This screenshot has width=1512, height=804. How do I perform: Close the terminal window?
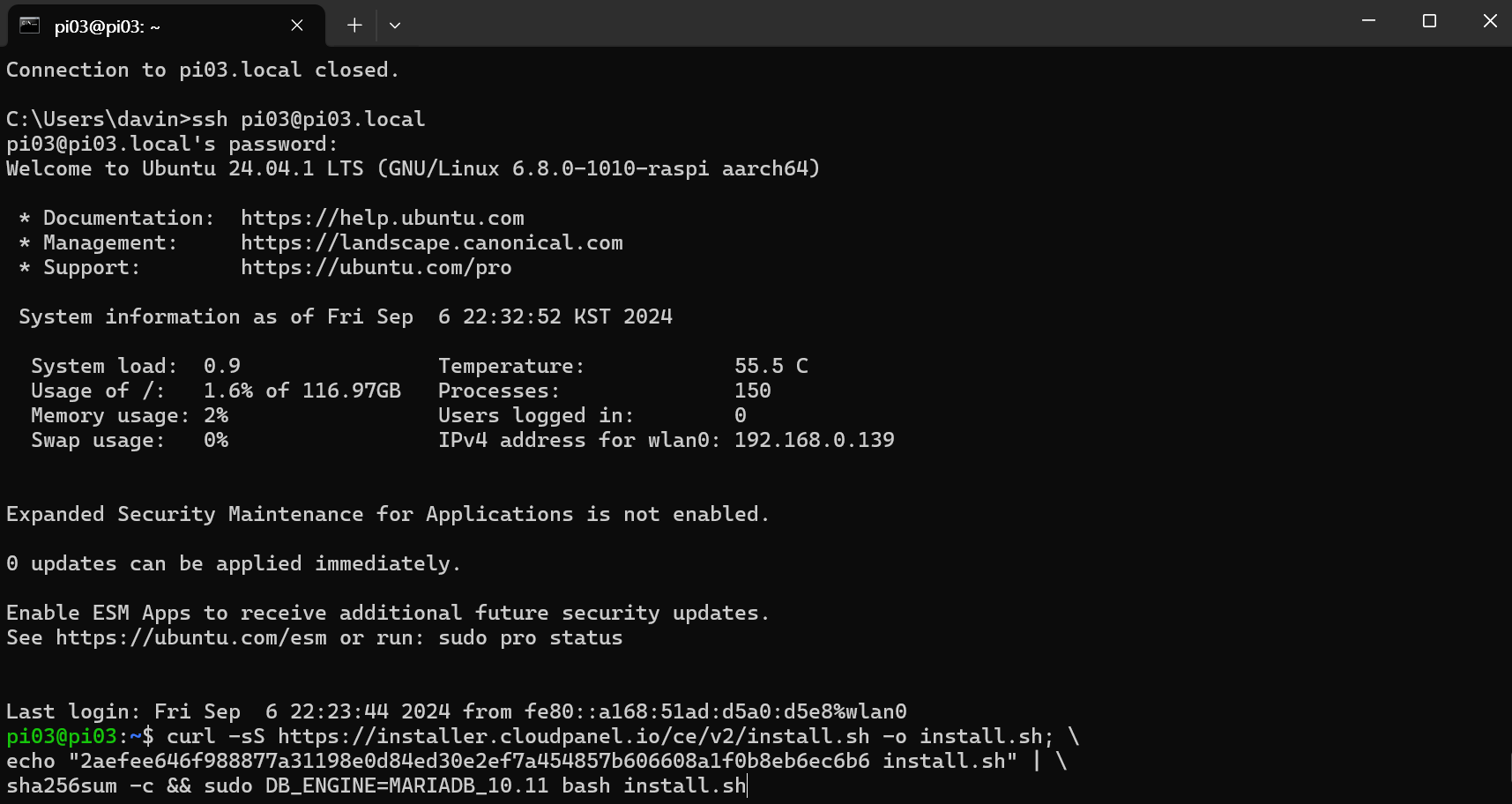click(x=1490, y=21)
